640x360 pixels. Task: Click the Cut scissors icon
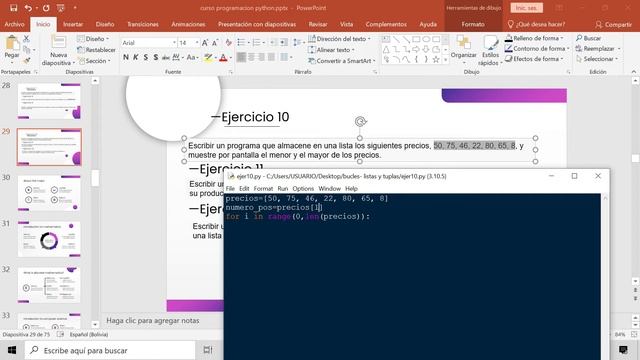click(x=27, y=39)
